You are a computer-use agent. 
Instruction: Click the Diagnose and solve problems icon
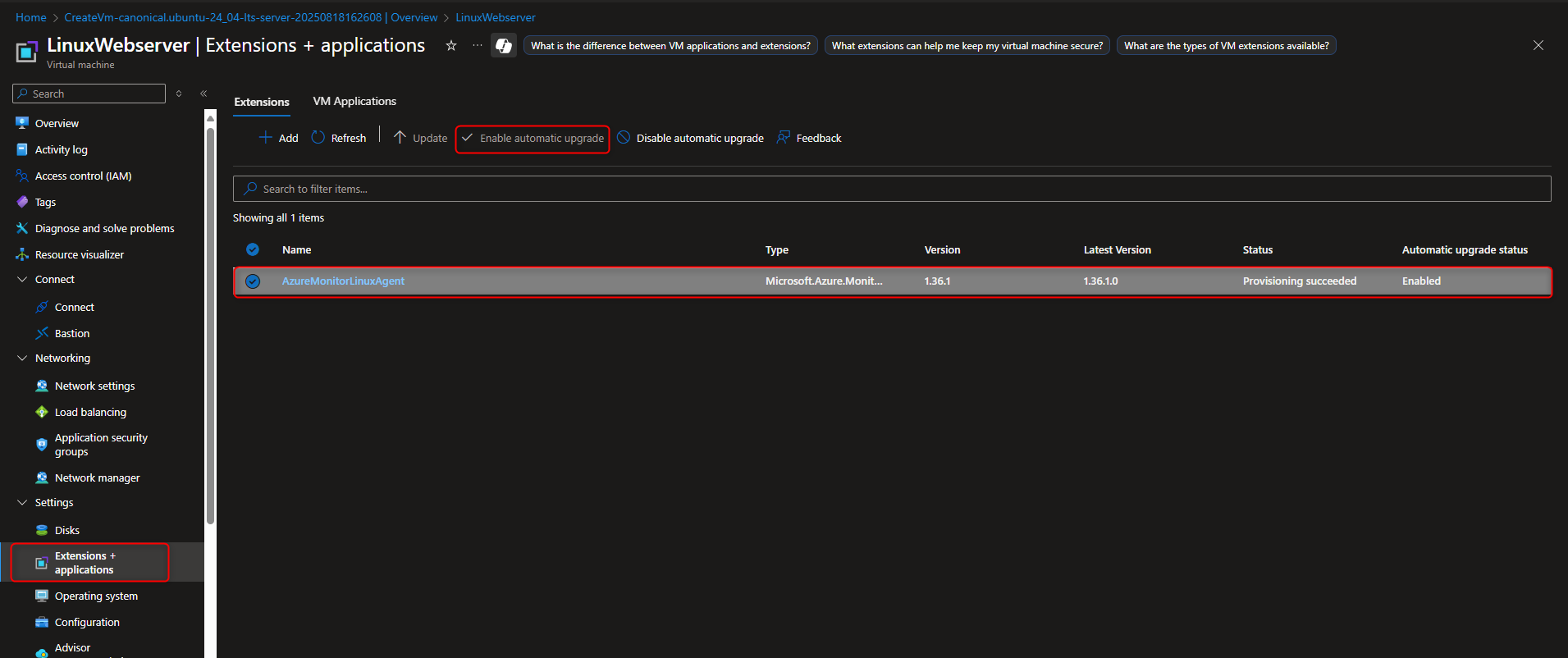click(22, 228)
